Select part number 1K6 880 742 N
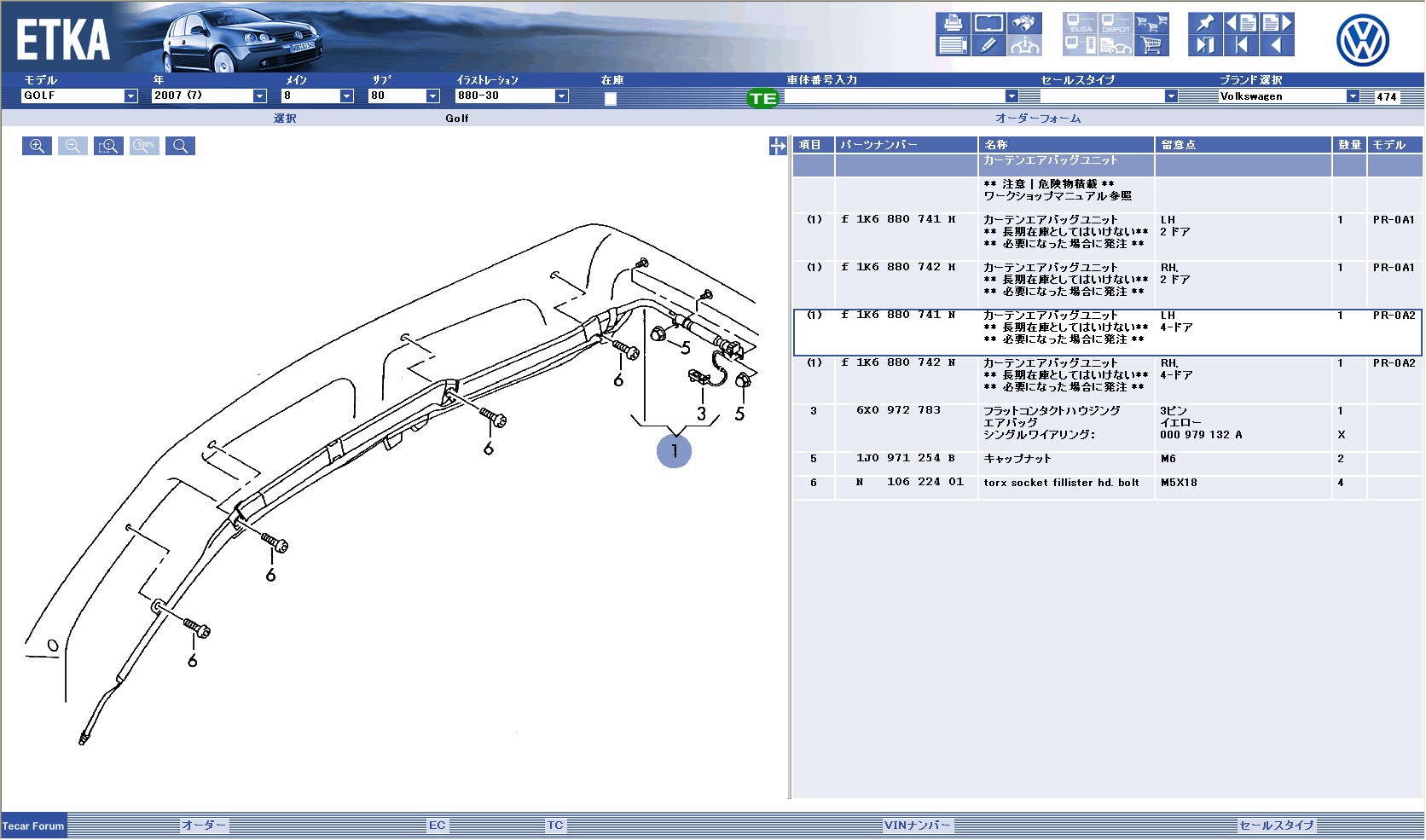Image resolution: width=1426 pixels, height=840 pixels. pyautogui.click(x=906, y=363)
